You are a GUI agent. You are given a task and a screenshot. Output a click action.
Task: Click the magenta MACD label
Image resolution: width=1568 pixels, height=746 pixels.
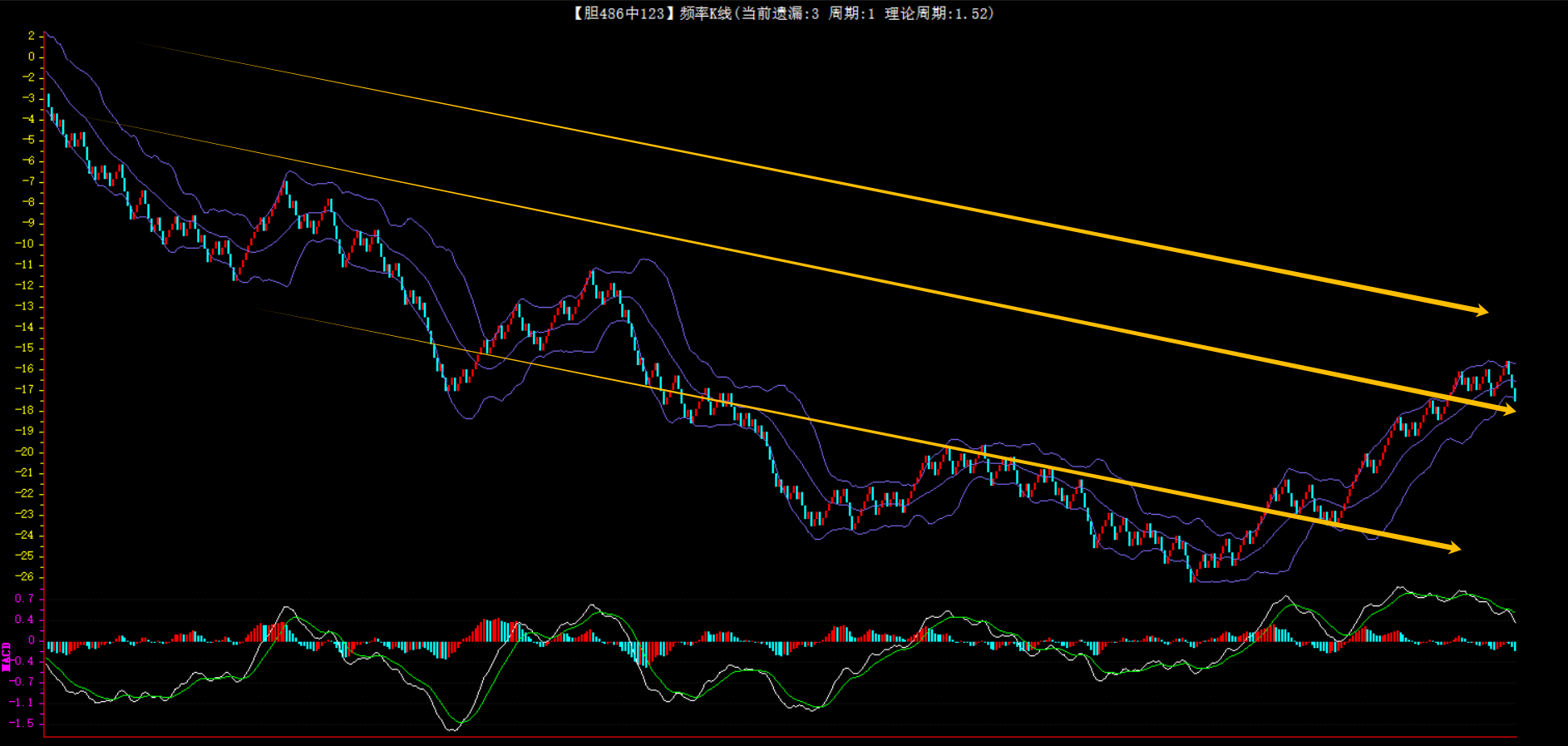pos(7,656)
